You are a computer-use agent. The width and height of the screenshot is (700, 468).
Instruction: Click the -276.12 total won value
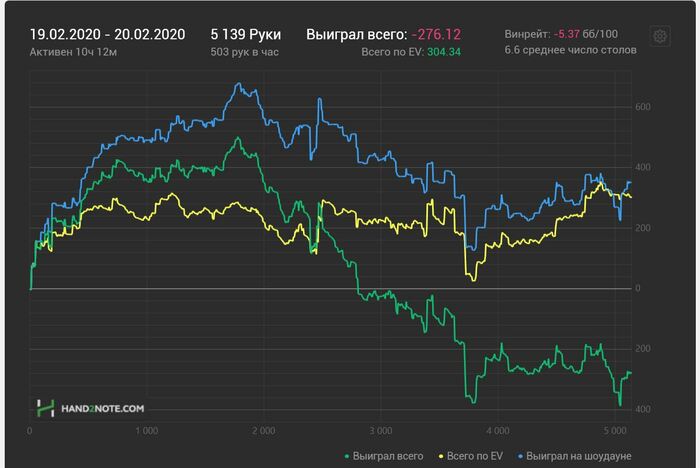click(x=436, y=34)
